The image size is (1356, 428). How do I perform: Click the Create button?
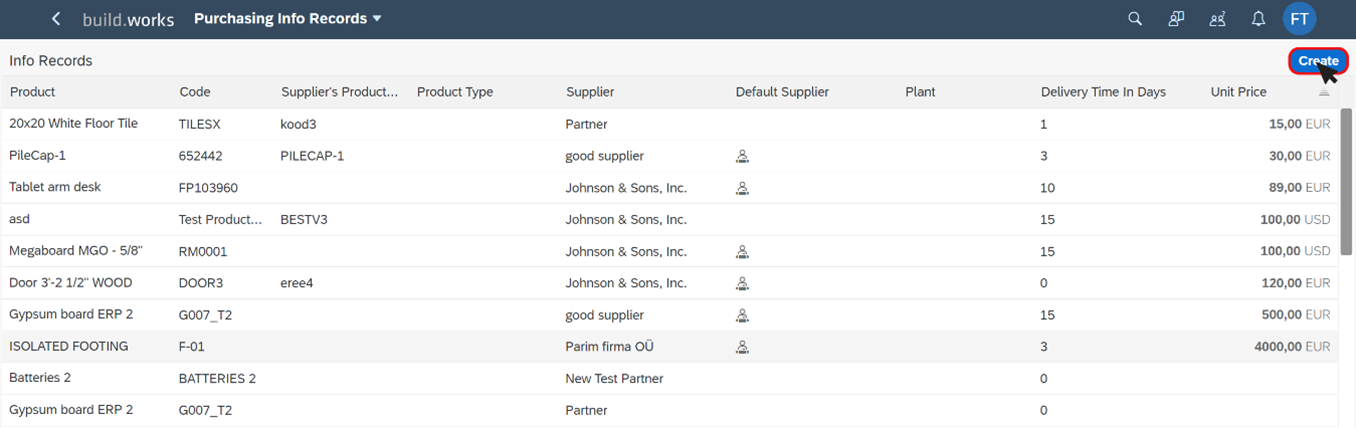pos(1318,61)
